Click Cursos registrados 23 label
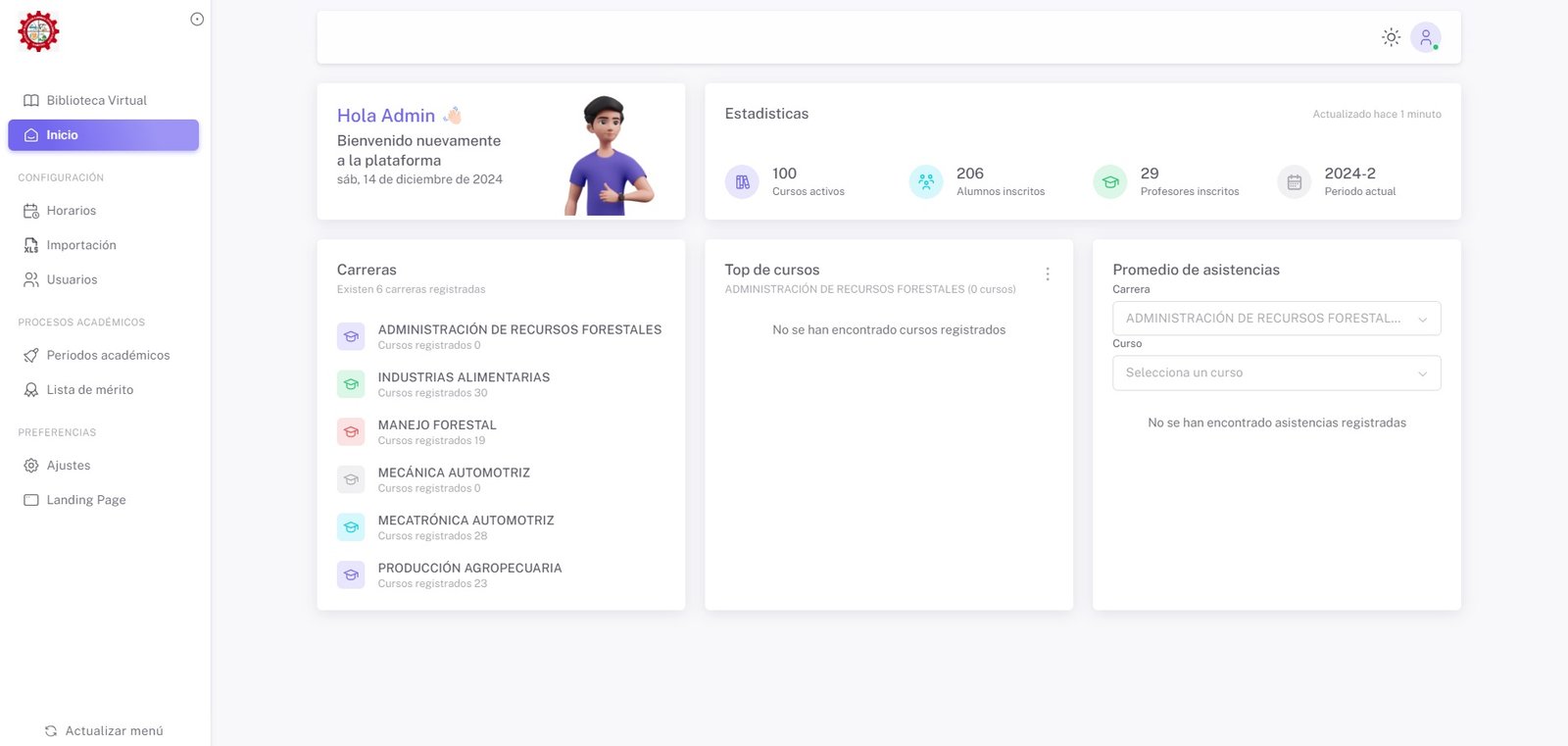This screenshot has width=1568, height=746. tap(433, 584)
